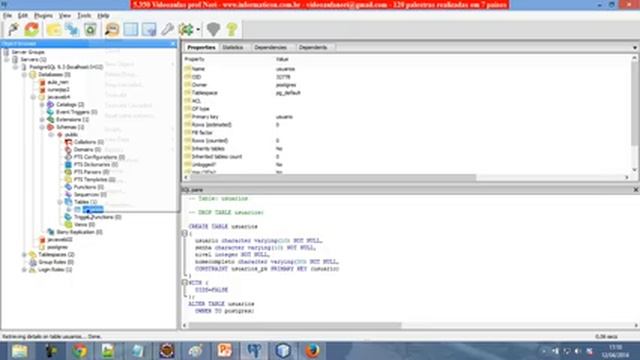The image size is (640, 360).
Task: Close the Object browser panel
Action: click(x=173, y=44)
